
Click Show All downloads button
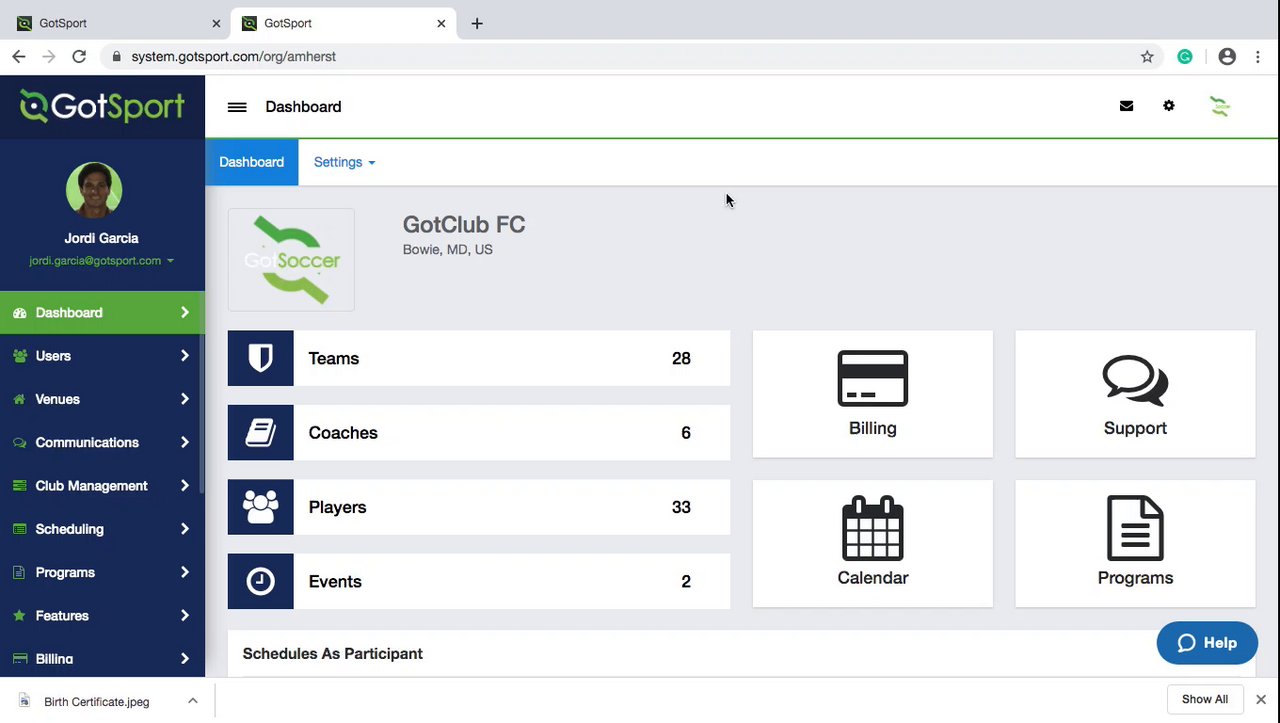(1204, 700)
